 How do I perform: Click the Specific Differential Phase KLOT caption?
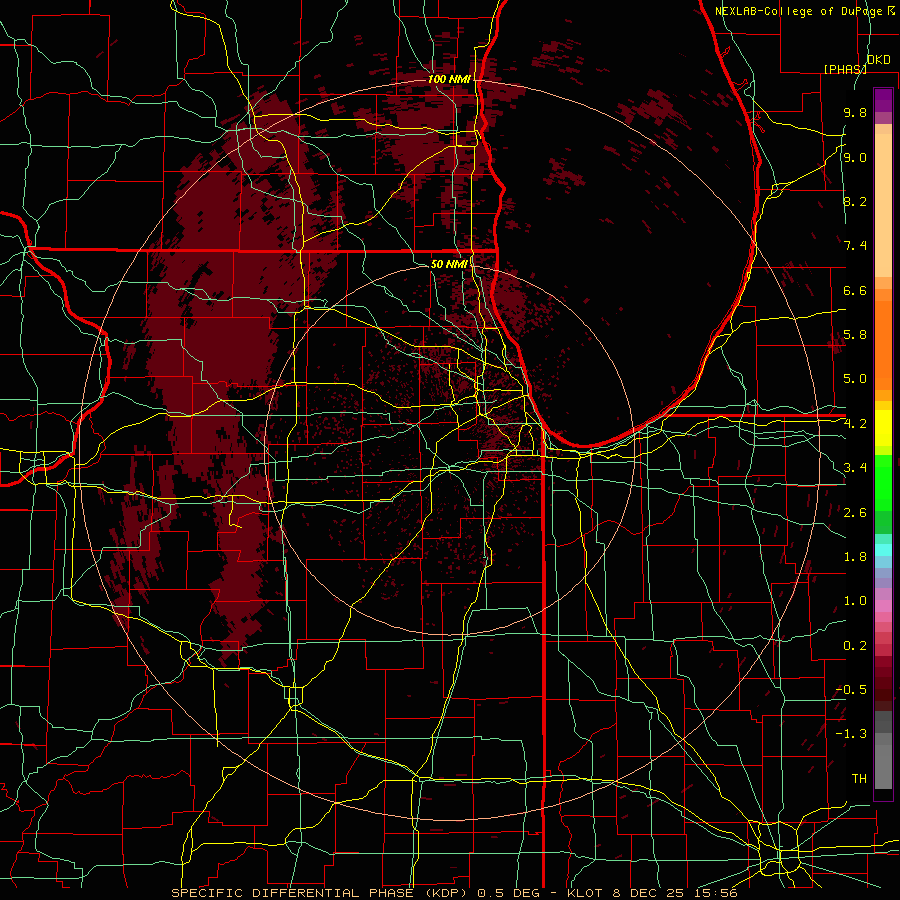click(454, 893)
